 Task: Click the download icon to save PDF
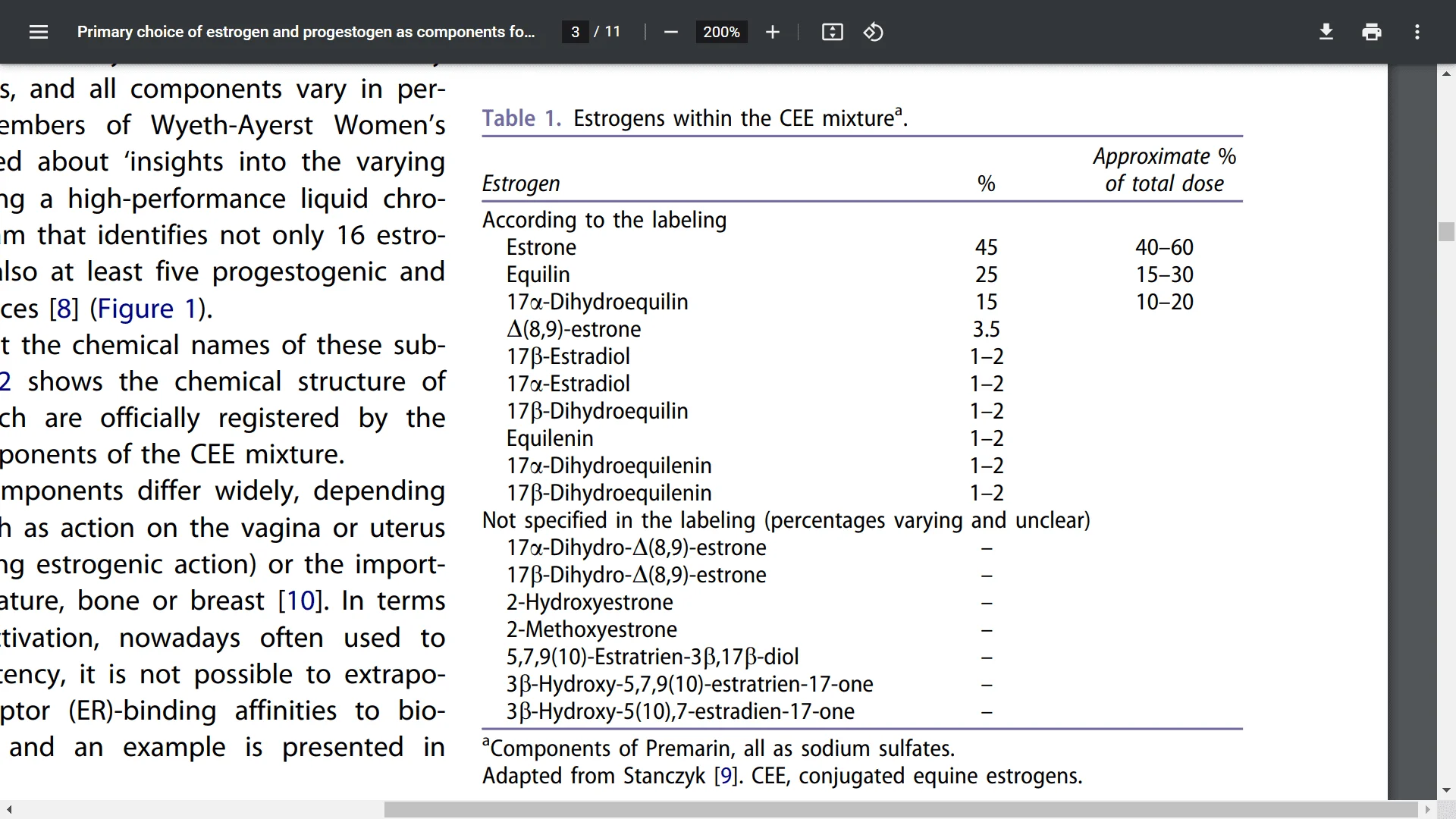tap(1326, 32)
